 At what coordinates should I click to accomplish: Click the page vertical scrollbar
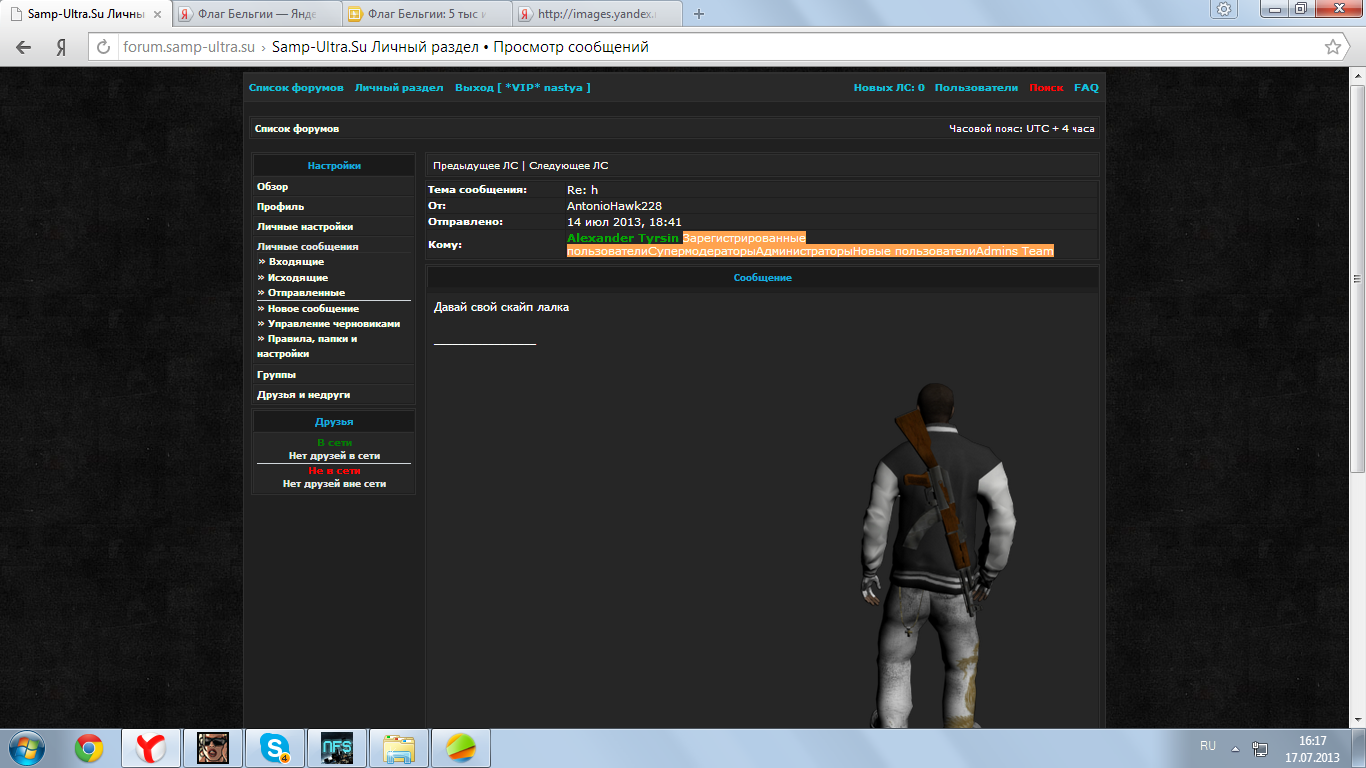coord(1357,279)
